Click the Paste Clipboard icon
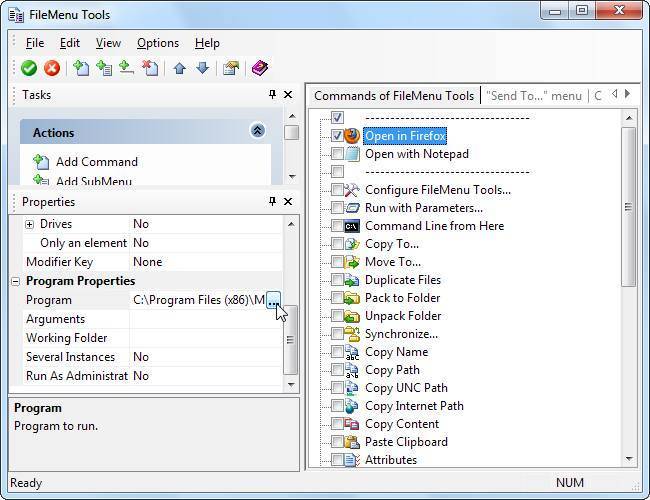 352,442
